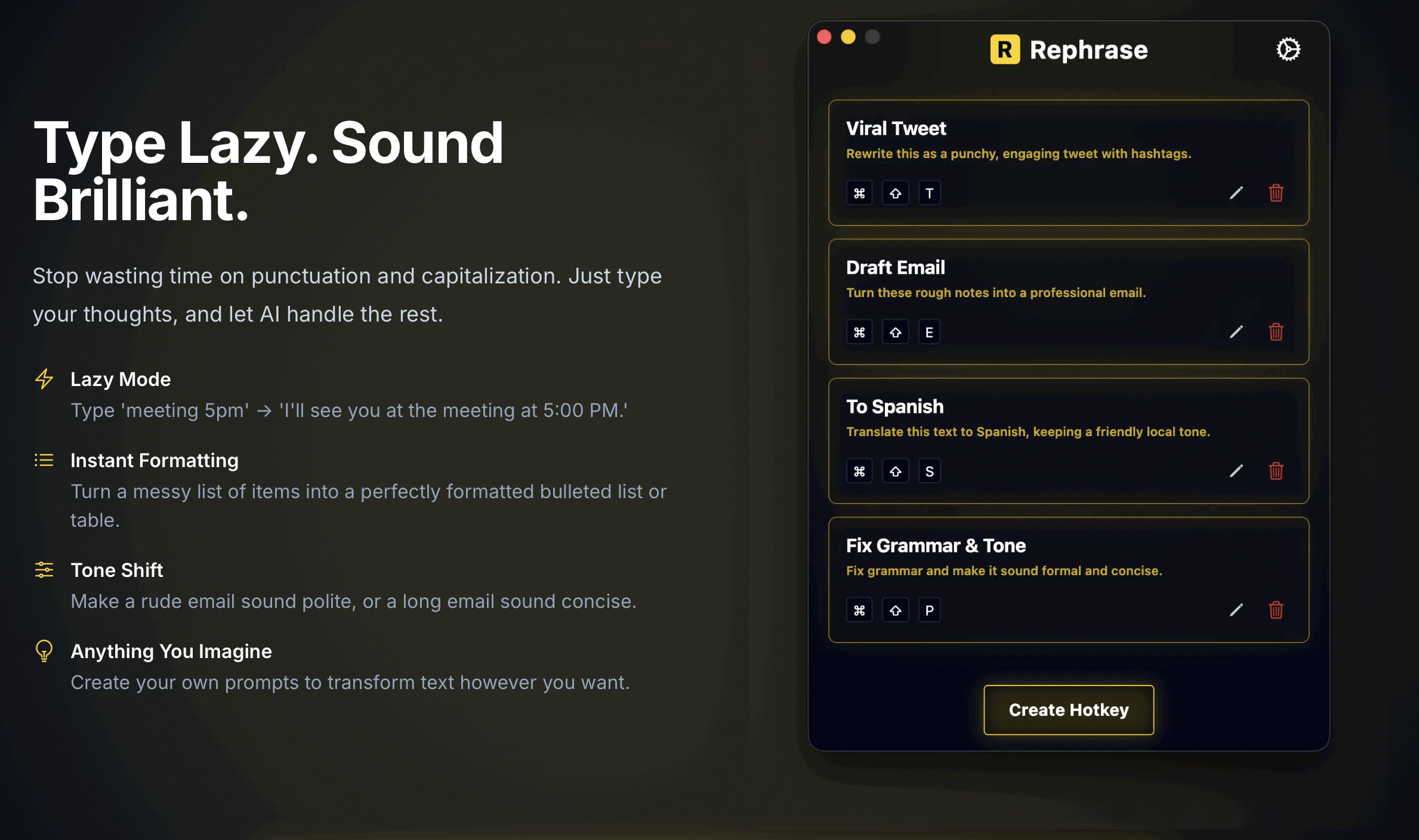The height and width of the screenshot is (840, 1419).
Task: Edit the Draft Email hotkey
Action: coord(1236,332)
